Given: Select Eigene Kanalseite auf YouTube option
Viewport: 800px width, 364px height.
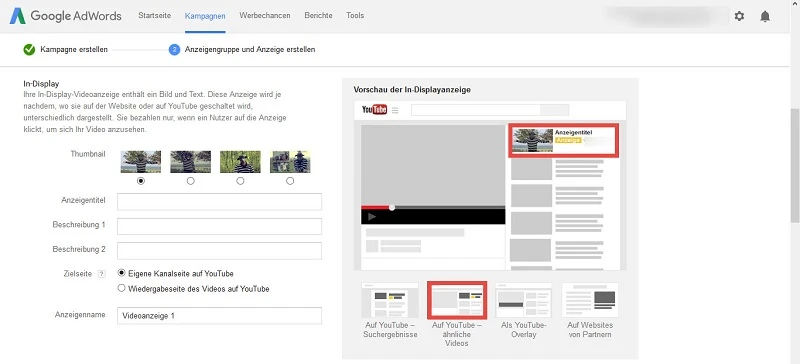Looking at the screenshot, I should pos(121,273).
